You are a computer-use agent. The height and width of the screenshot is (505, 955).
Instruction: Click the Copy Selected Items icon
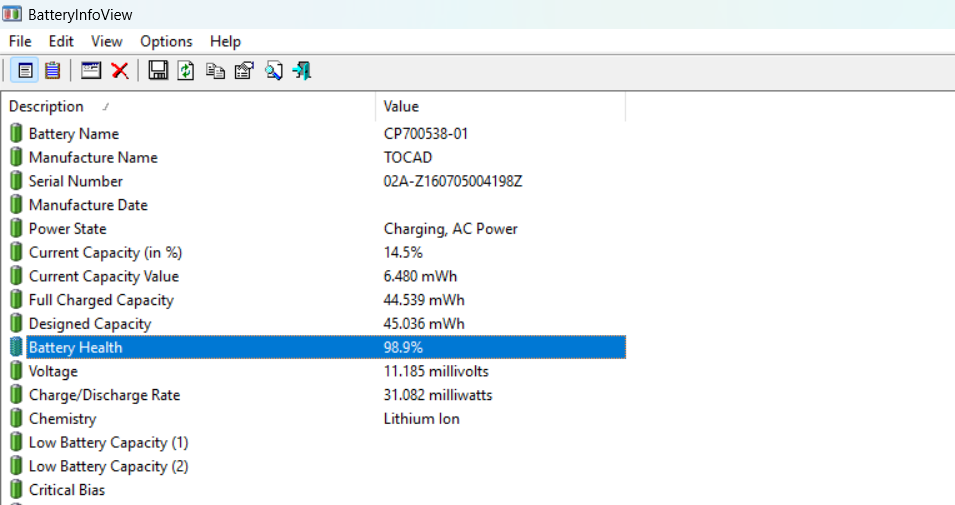(x=215, y=71)
